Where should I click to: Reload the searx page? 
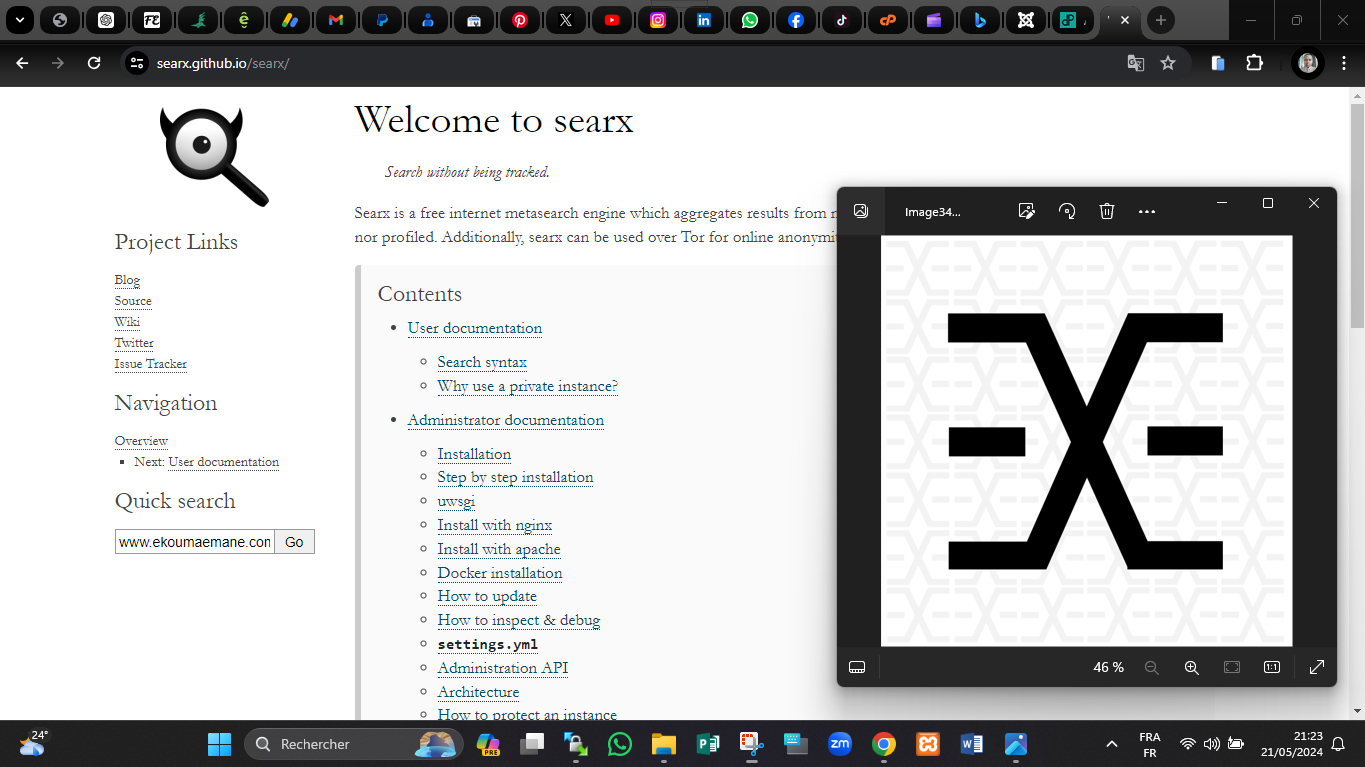coord(94,63)
